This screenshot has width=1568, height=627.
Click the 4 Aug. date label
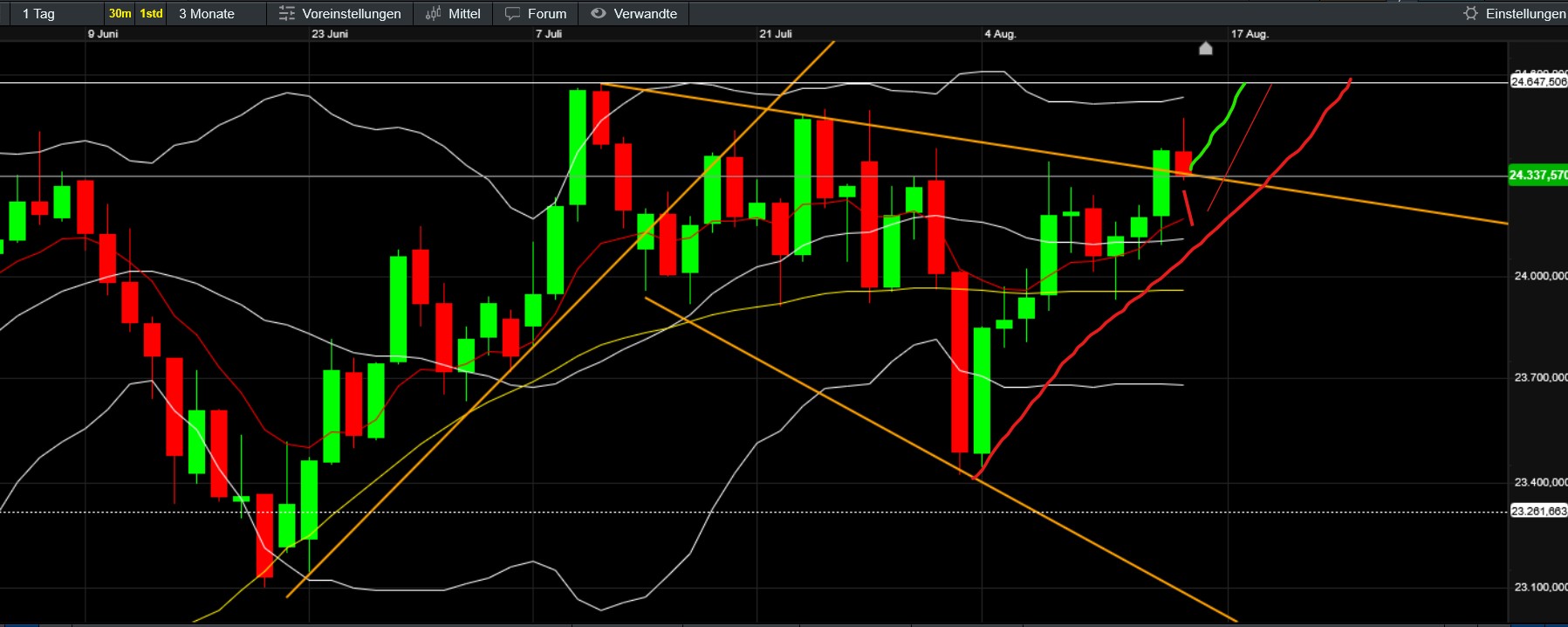point(1000,34)
